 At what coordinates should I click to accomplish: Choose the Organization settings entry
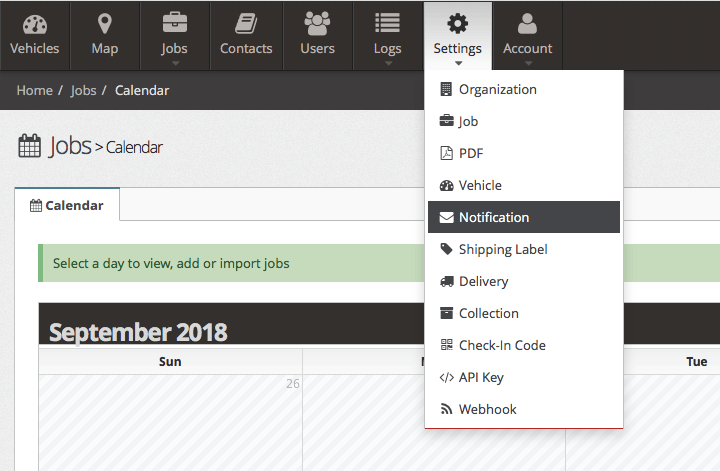click(x=523, y=89)
